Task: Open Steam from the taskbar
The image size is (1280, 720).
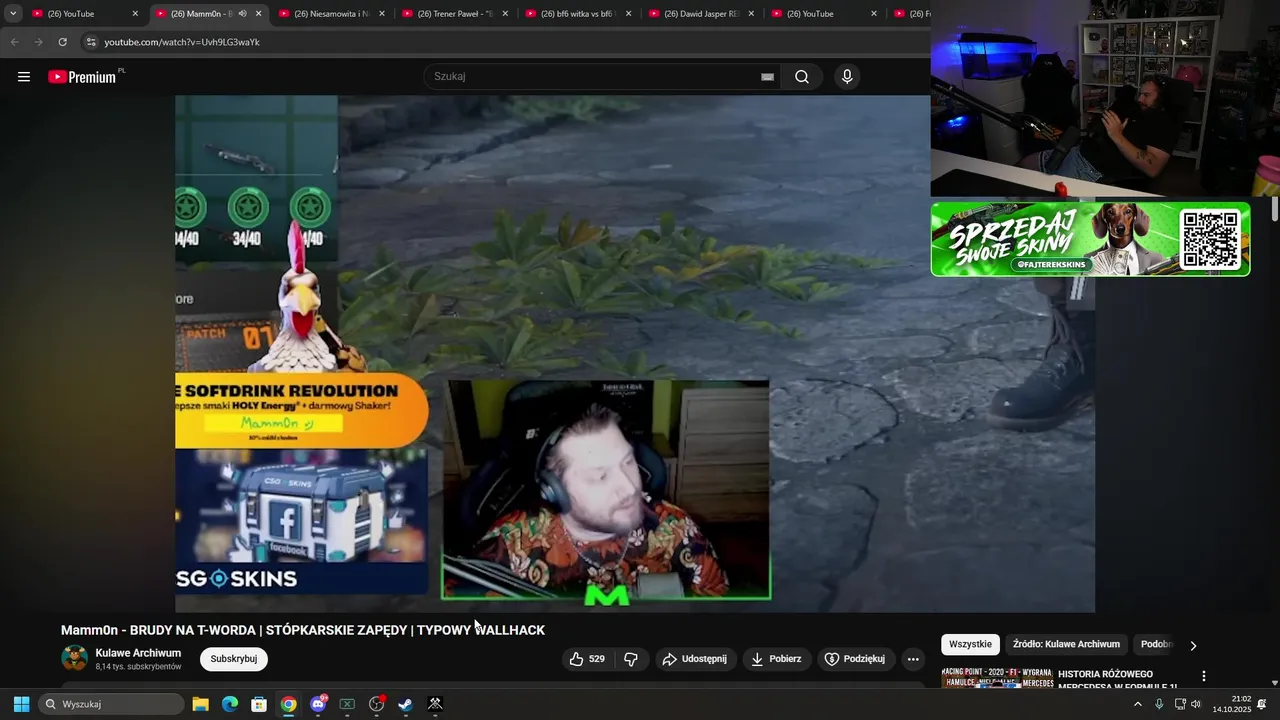Action: pos(406,704)
